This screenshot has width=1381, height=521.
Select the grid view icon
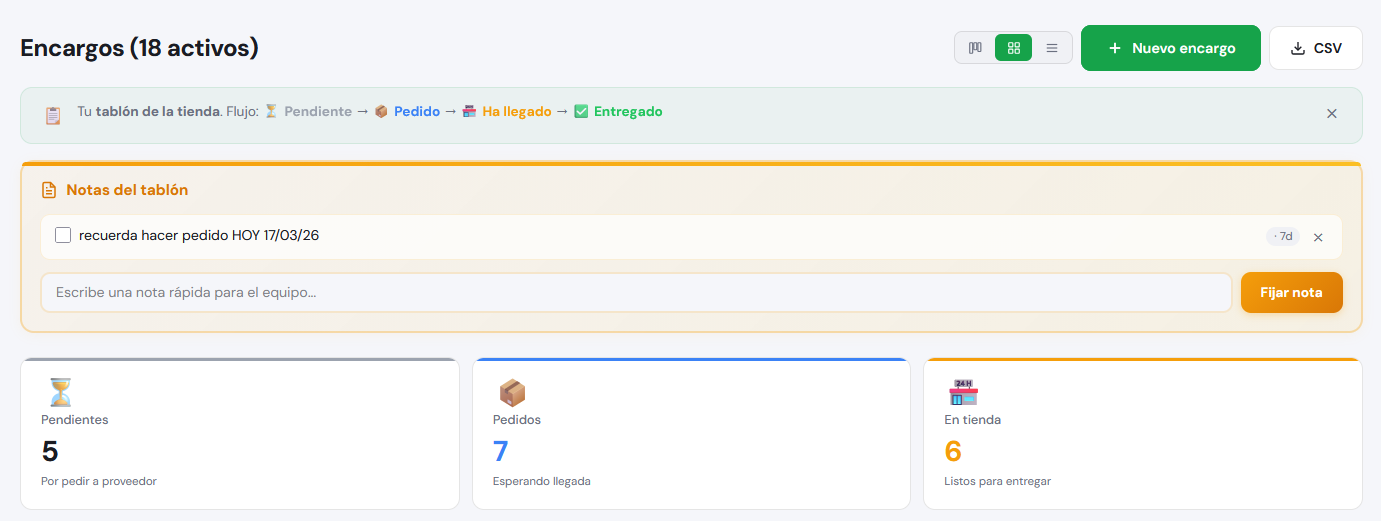pyautogui.click(x=1013, y=48)
